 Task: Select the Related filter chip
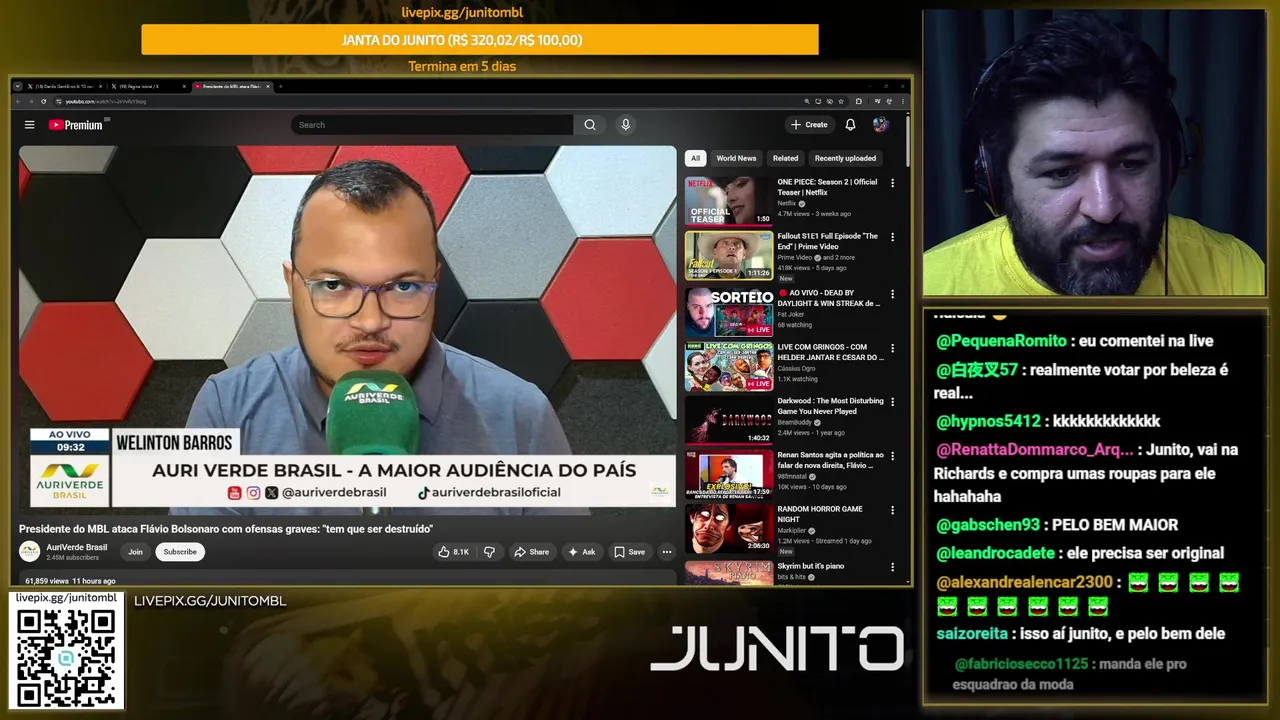coord(786,158)
